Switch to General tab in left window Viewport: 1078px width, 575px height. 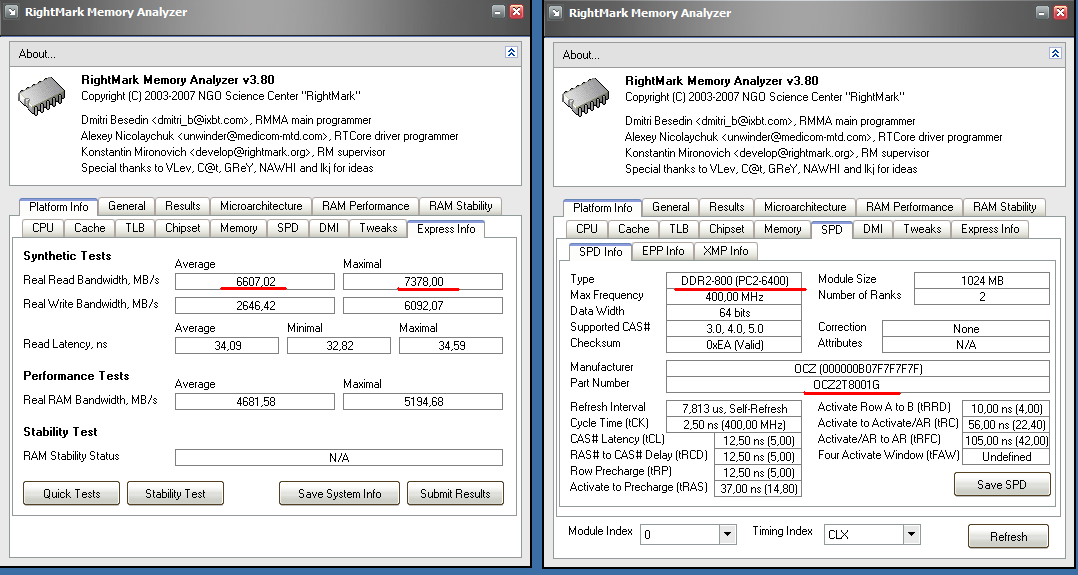point(126,206)
